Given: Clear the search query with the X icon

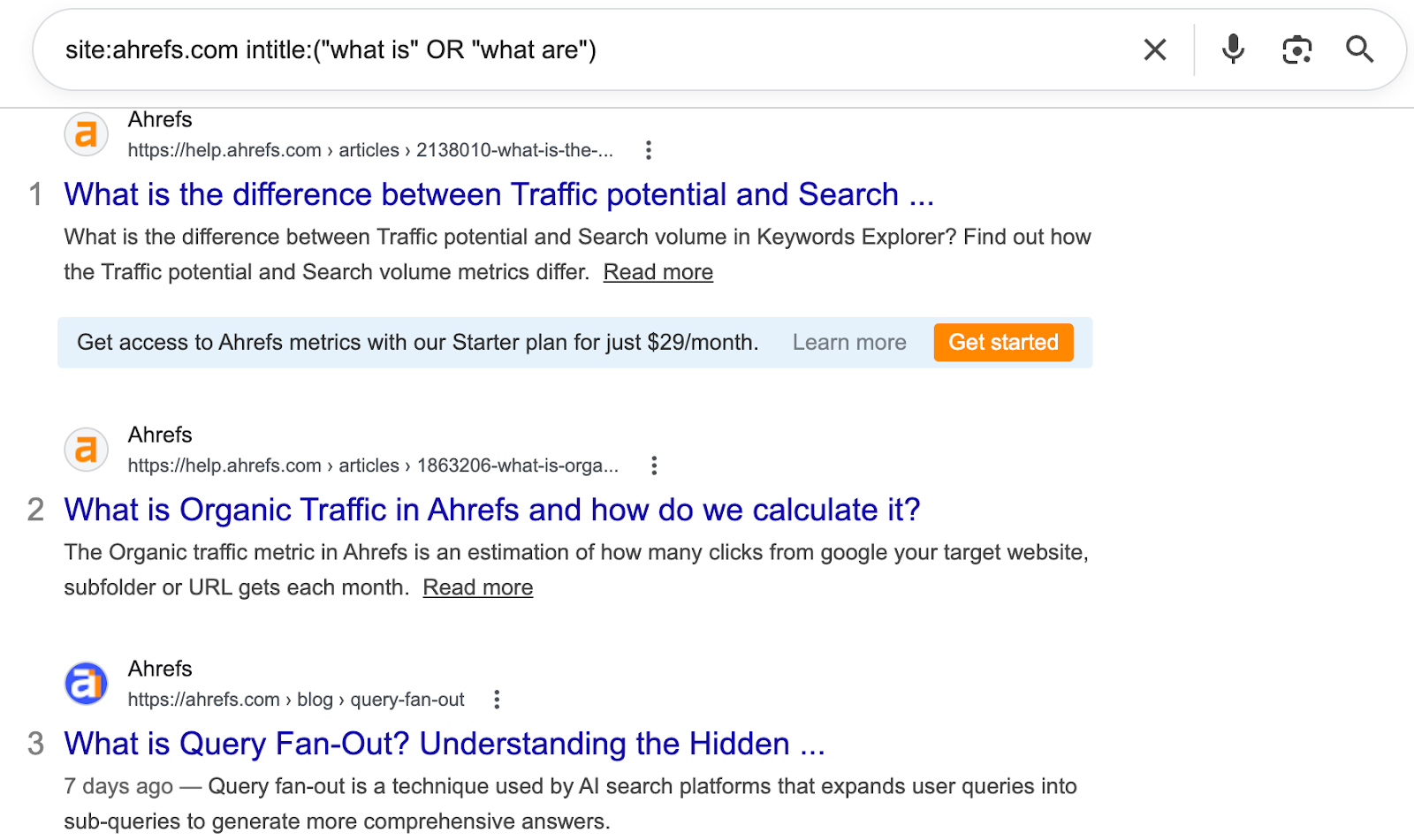Looking at the screenshot, I should tap(1155, 49).
